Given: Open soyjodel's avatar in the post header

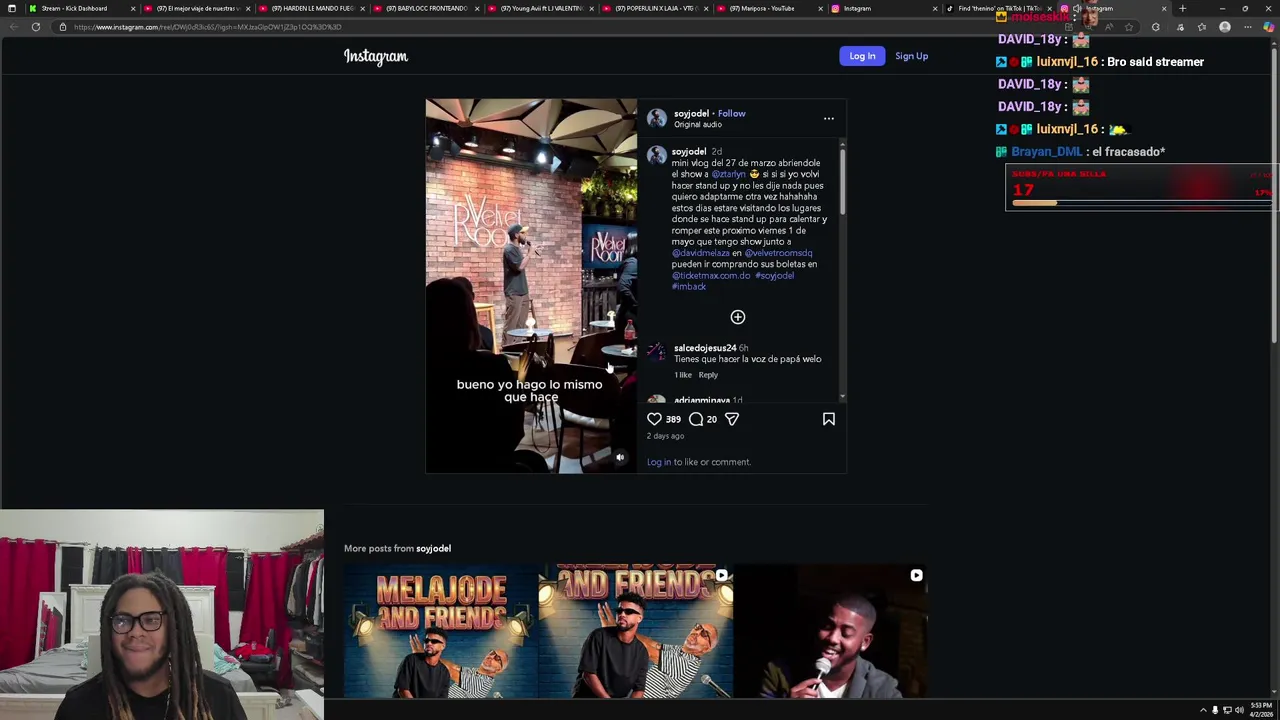Looking at the screenshot, I should pyautogui.click(x=657, y=118).
